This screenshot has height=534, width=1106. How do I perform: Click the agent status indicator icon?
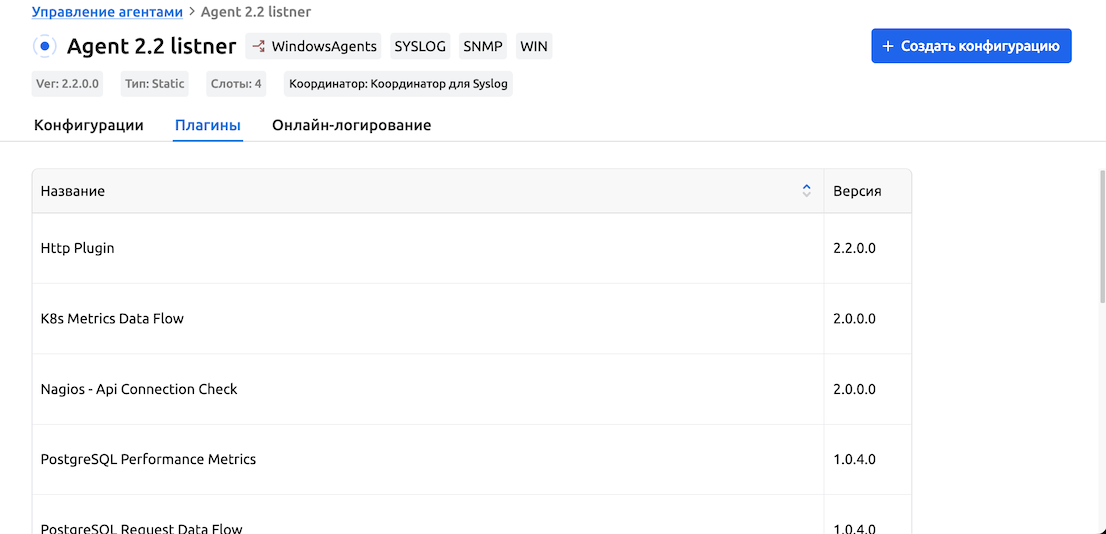(45, 46)
